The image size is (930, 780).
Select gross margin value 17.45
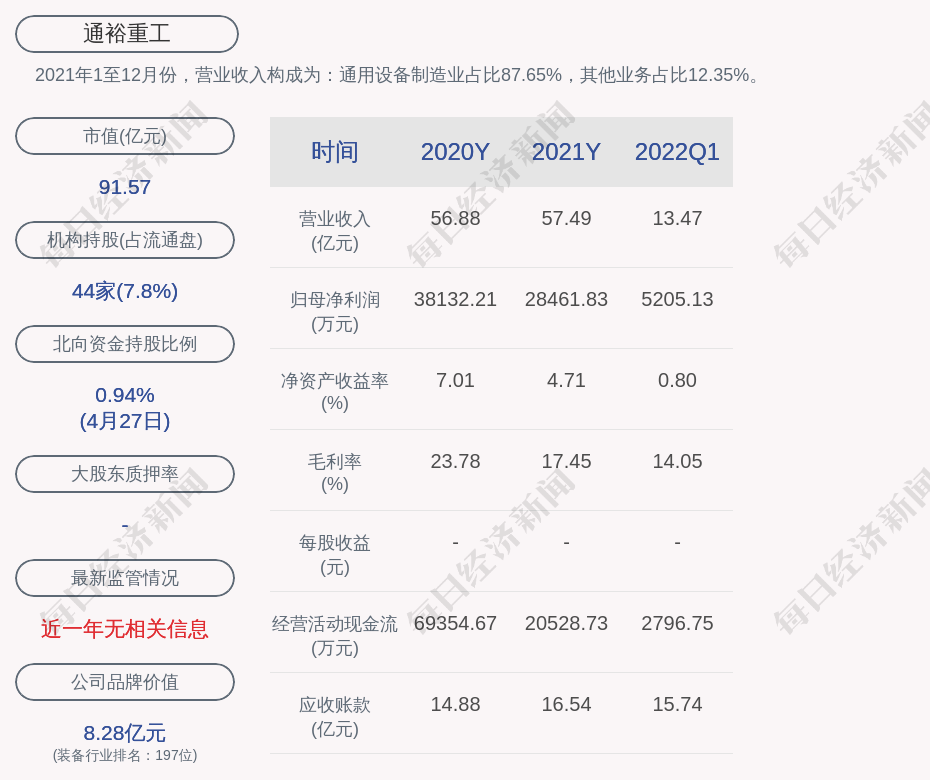566,461
